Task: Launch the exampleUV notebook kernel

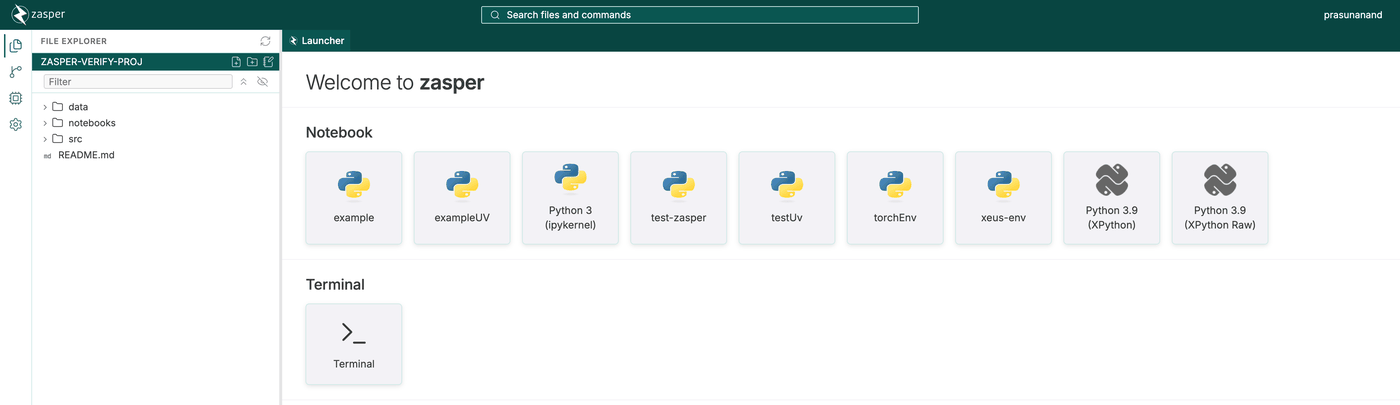Action: click(462, 198)
